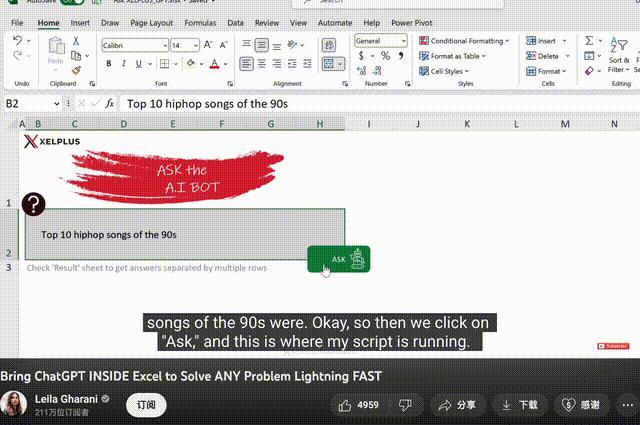Toggle Align Right

coord(277,63)
